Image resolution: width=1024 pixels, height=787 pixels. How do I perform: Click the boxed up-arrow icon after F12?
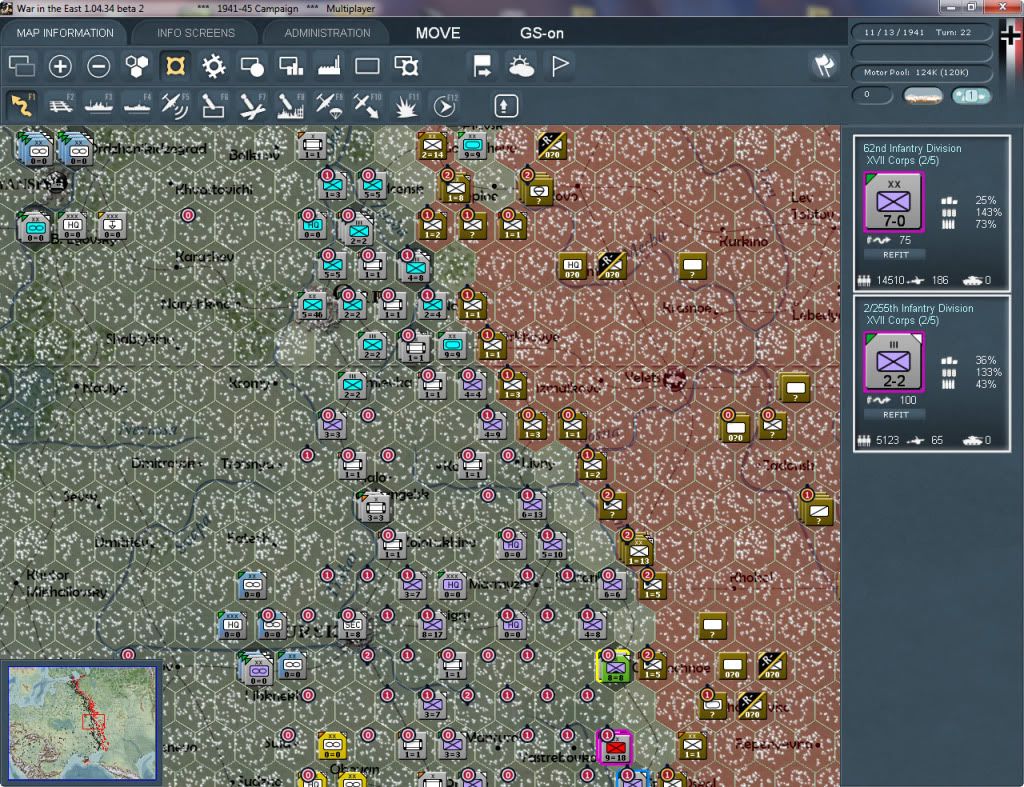click(505, 106)
